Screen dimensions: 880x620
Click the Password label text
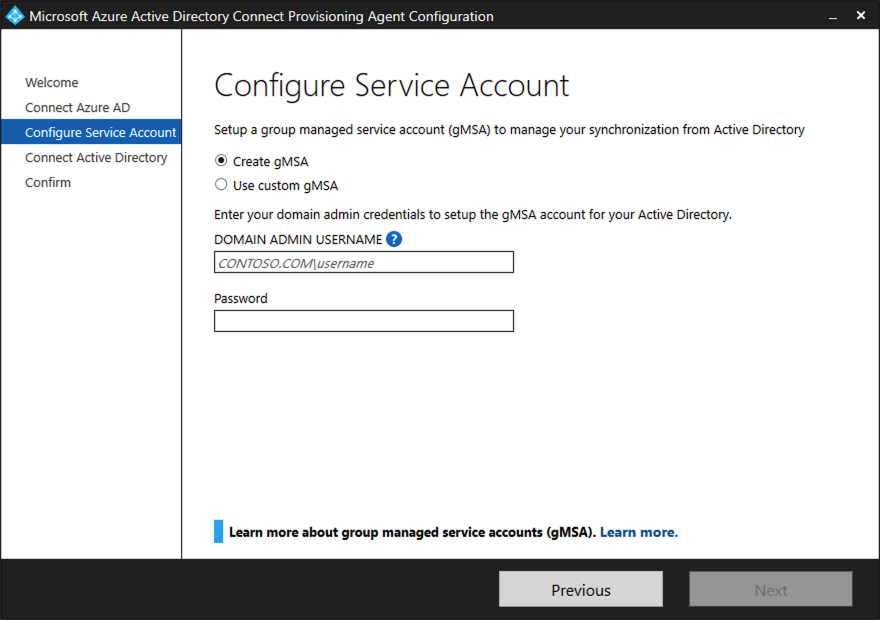click(x=241, y=298)
